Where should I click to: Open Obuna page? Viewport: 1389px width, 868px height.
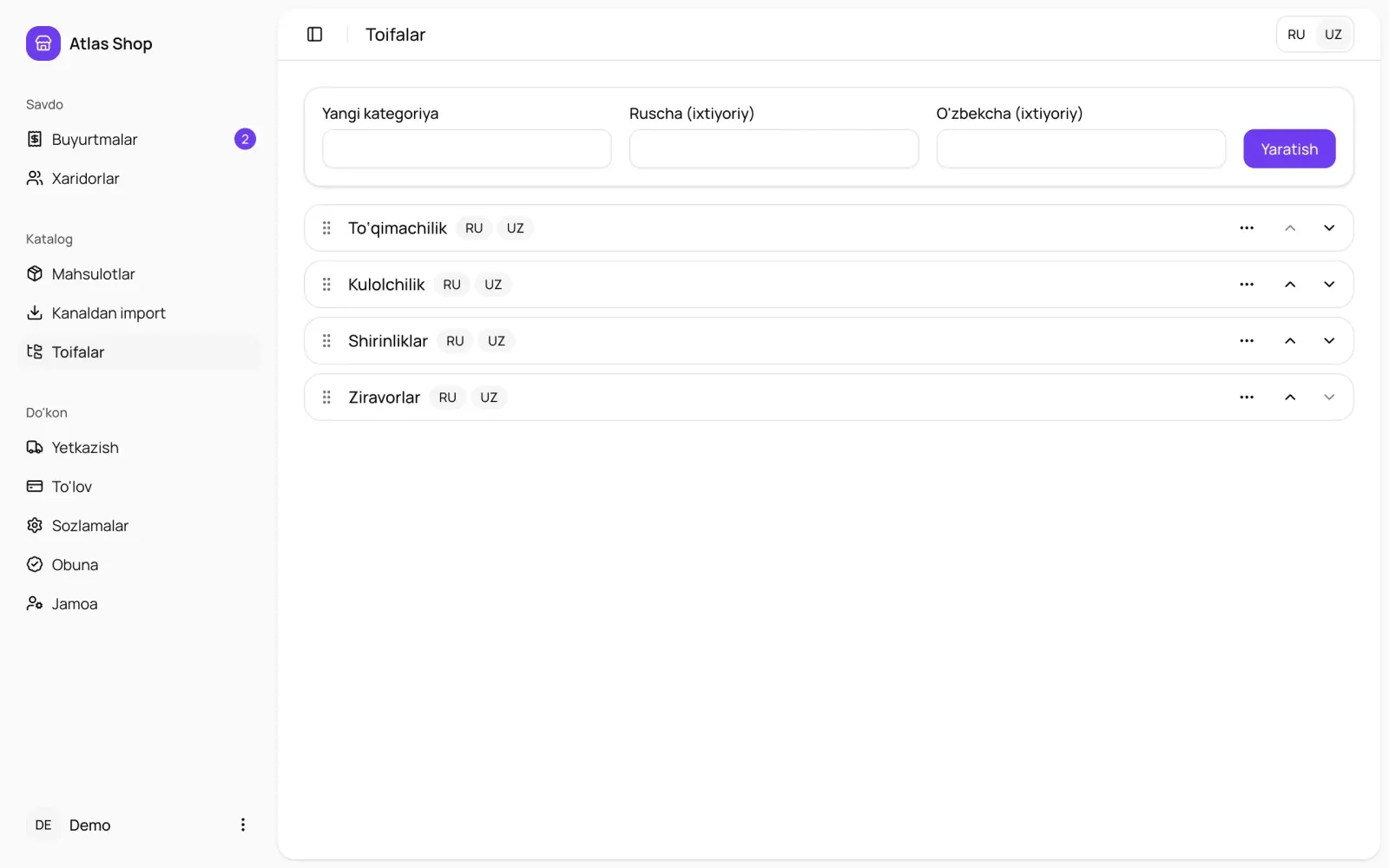(139, 565)
